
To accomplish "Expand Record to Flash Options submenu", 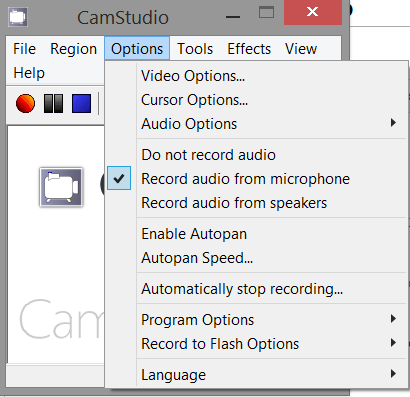I will [257, 344].
